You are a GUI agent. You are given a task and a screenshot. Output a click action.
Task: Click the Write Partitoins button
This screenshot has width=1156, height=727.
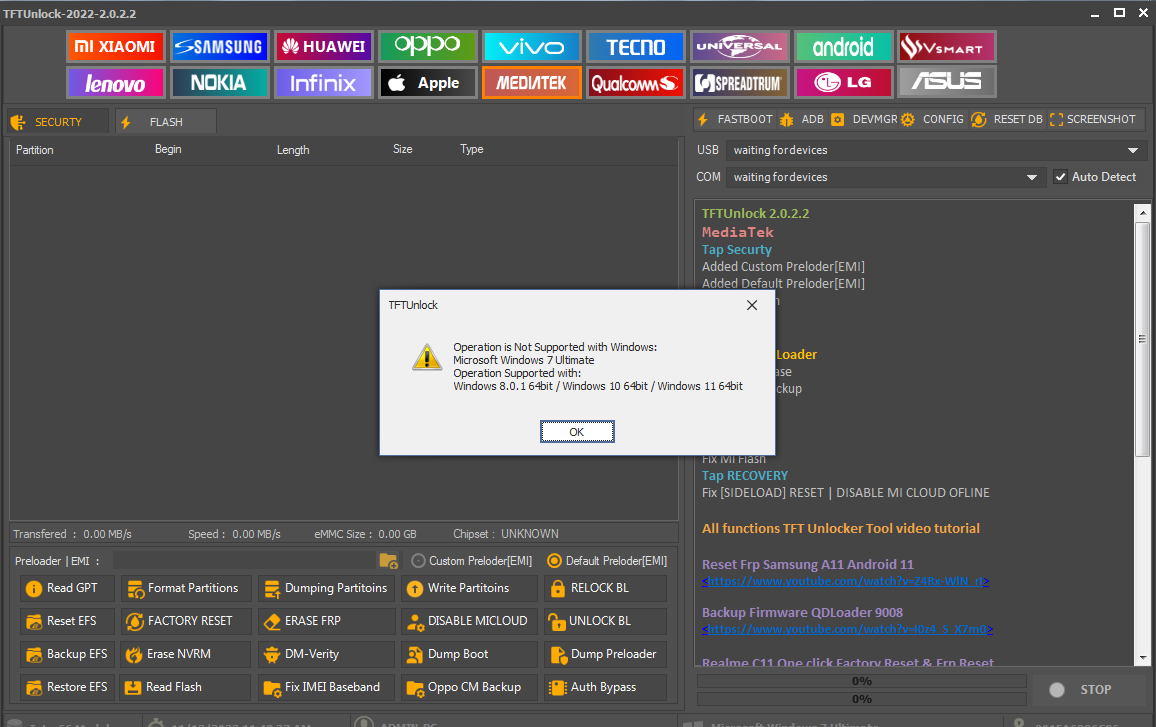470,588
